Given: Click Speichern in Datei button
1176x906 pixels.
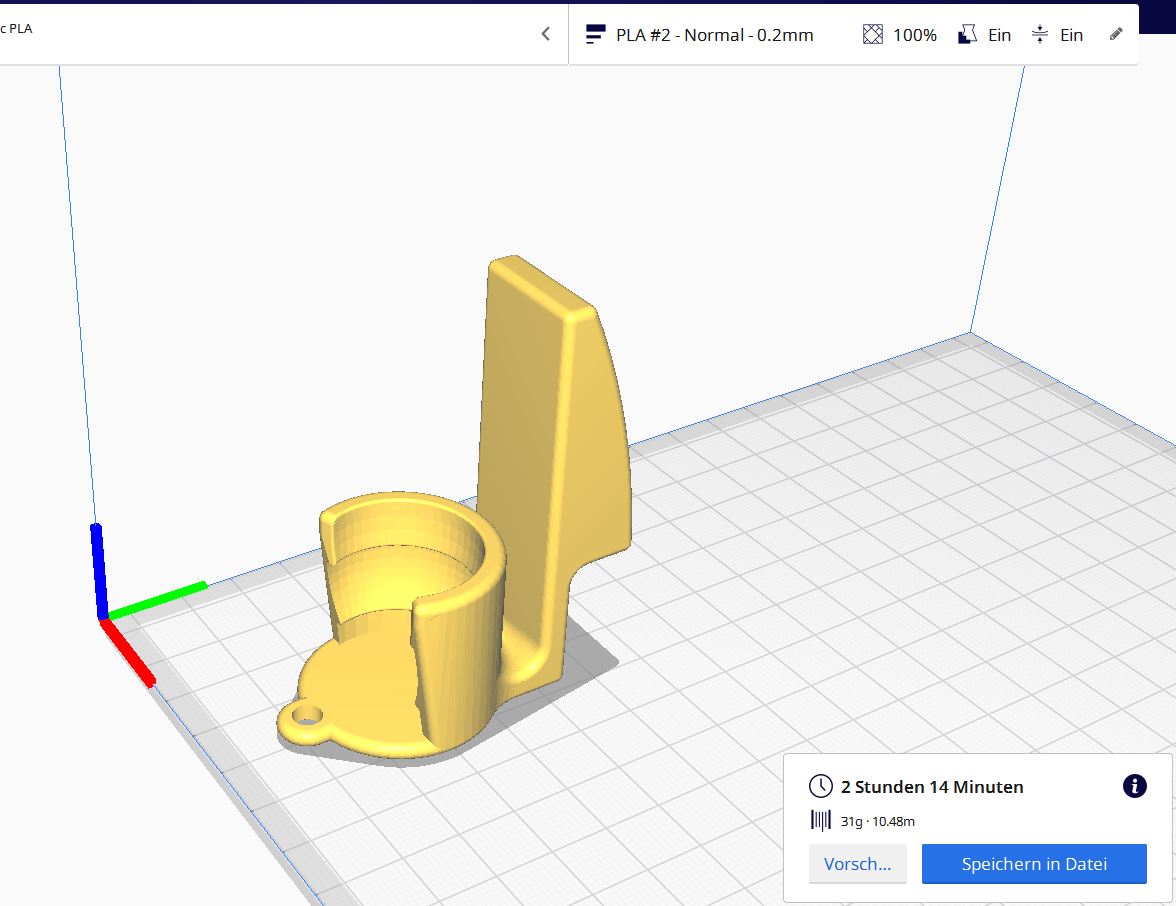Looking at the screenshot, I should [1034, 864].
